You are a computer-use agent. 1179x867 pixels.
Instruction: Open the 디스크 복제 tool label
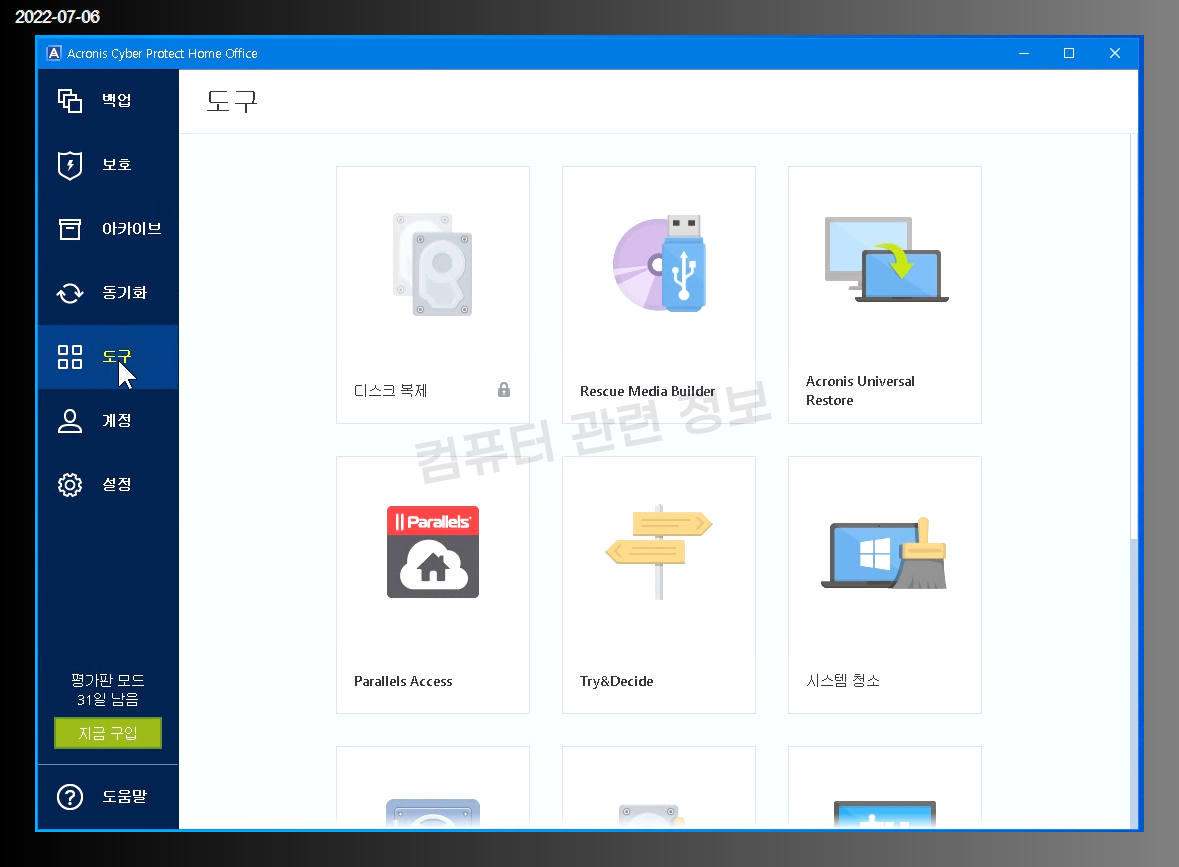390,390
